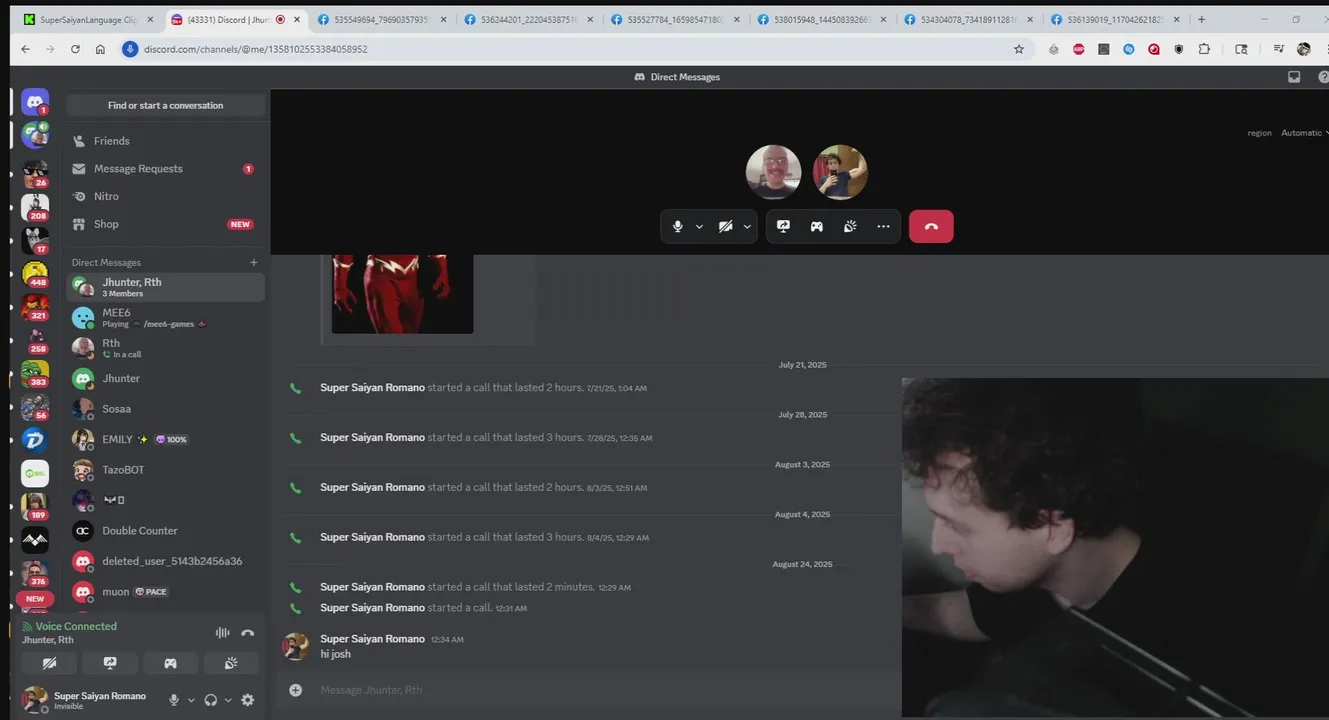This screenshot has height=720, width=1329.
Task: Open User Settings gear
Action: point(248,700)
